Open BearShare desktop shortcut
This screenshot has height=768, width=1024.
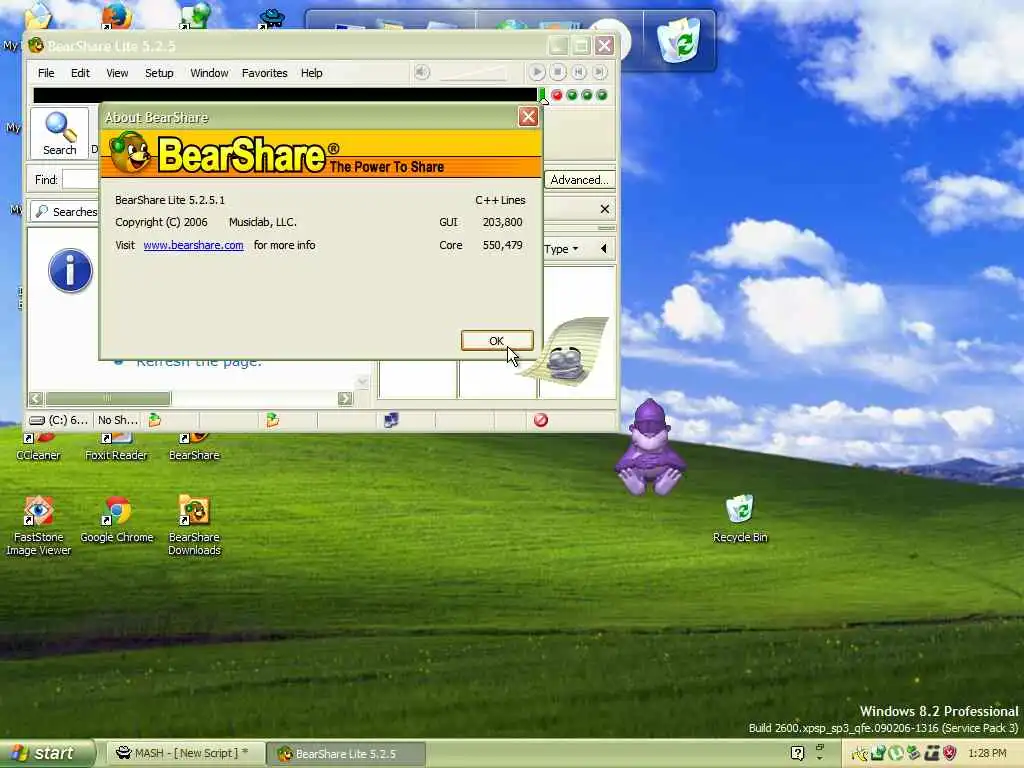pyautogui.click(x=194, y=447)
